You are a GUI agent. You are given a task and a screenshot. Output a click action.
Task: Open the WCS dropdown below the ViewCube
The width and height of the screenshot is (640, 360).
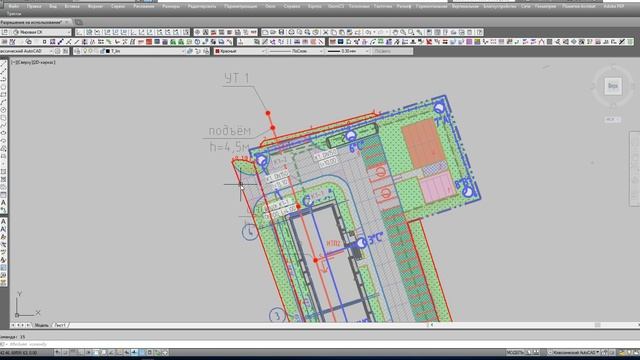click(613, 120)
